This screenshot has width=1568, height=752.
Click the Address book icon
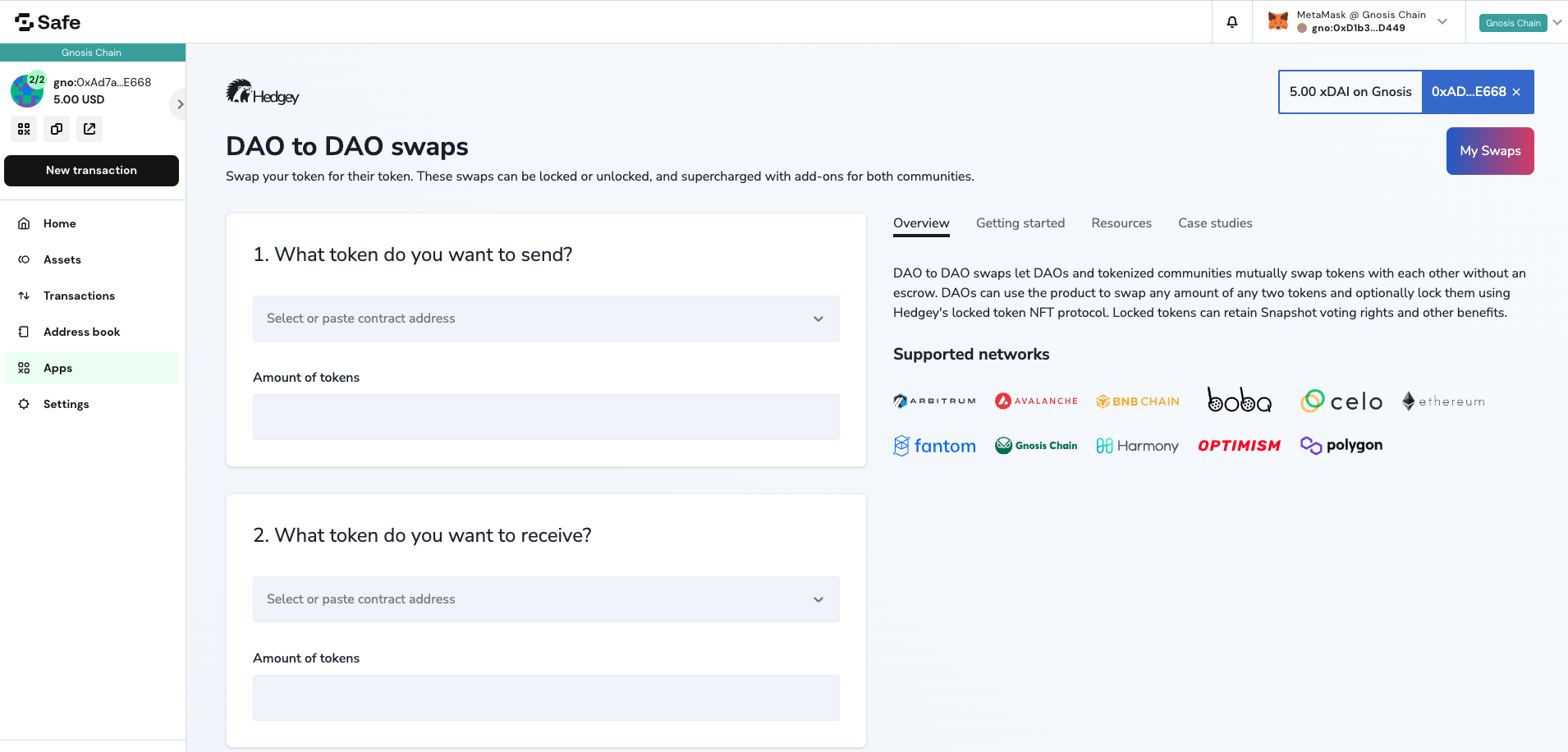pyautogui.click(x=24, y=332)
